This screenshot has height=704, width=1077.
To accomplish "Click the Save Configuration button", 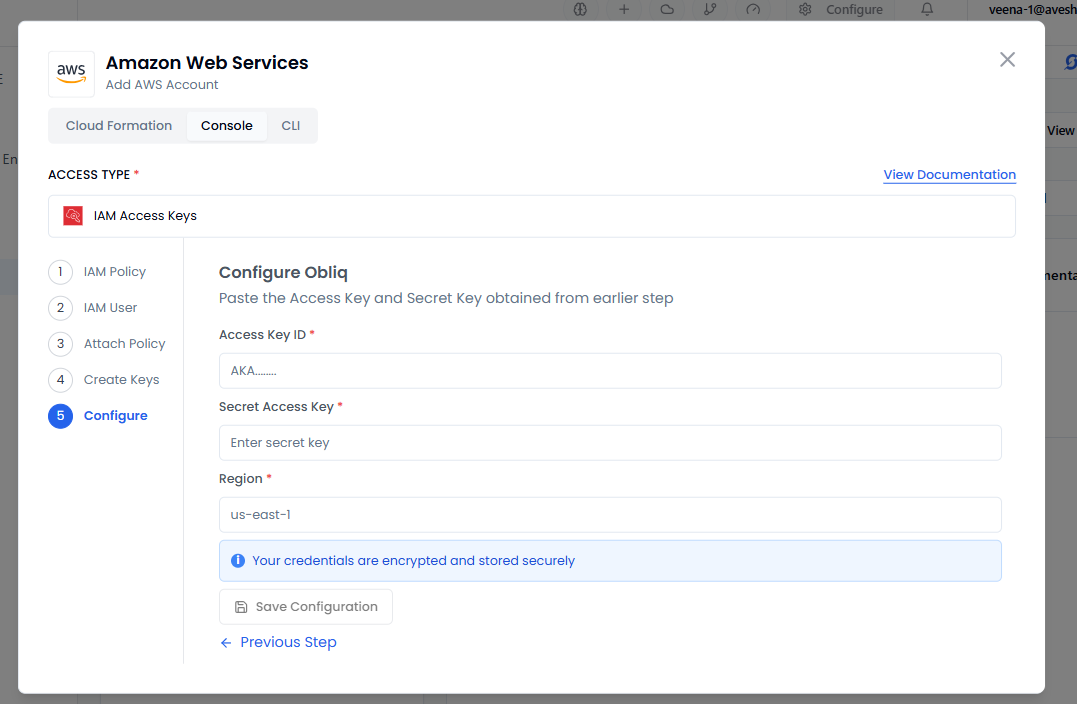I will 306,607.
